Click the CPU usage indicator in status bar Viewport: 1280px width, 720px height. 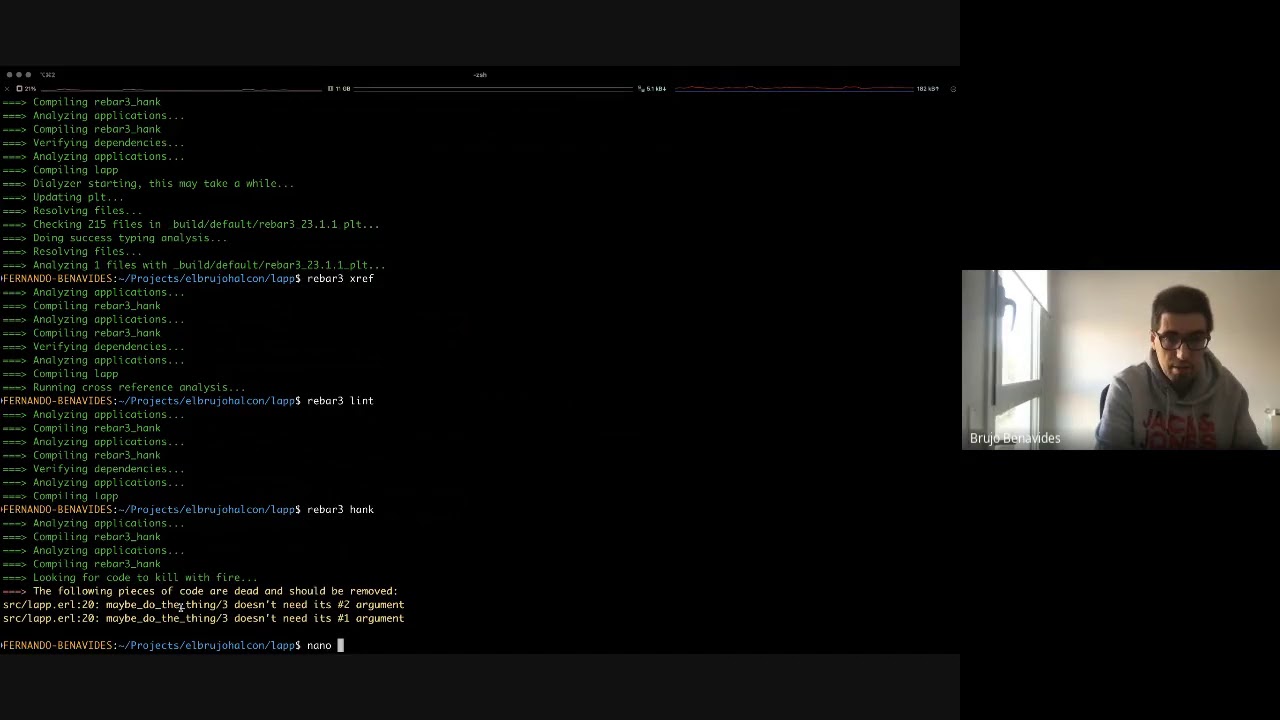[26, 89]
